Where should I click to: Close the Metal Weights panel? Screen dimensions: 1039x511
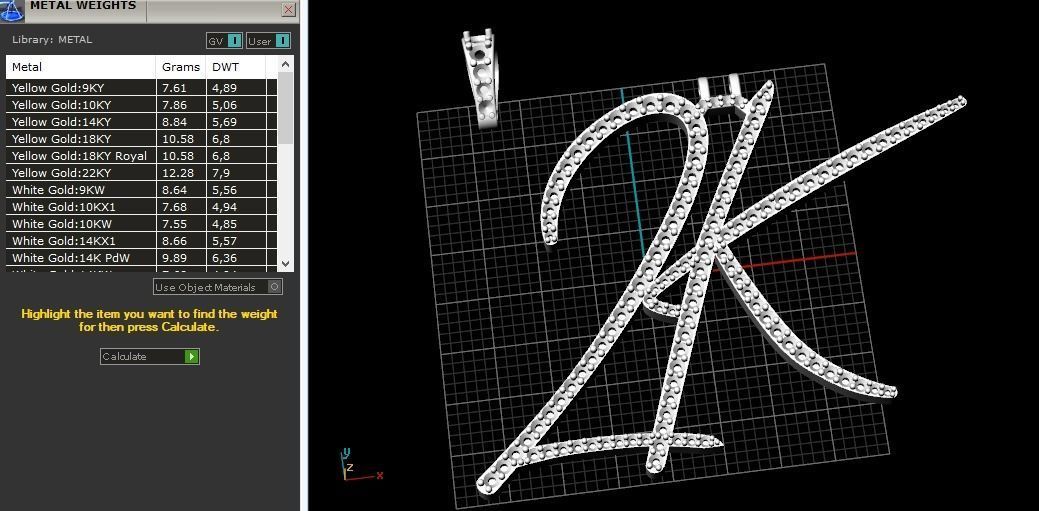[288, 9]
